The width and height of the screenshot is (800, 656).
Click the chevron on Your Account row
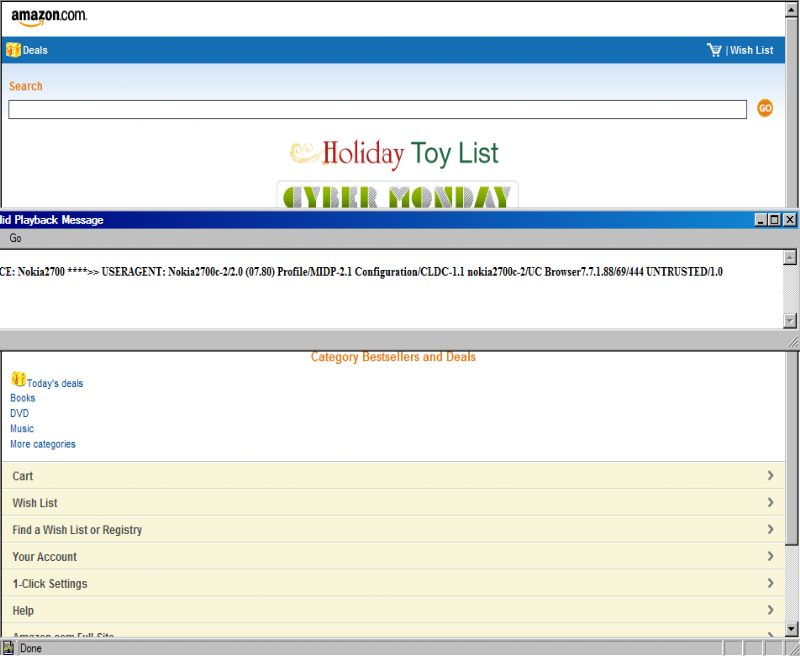770,556
